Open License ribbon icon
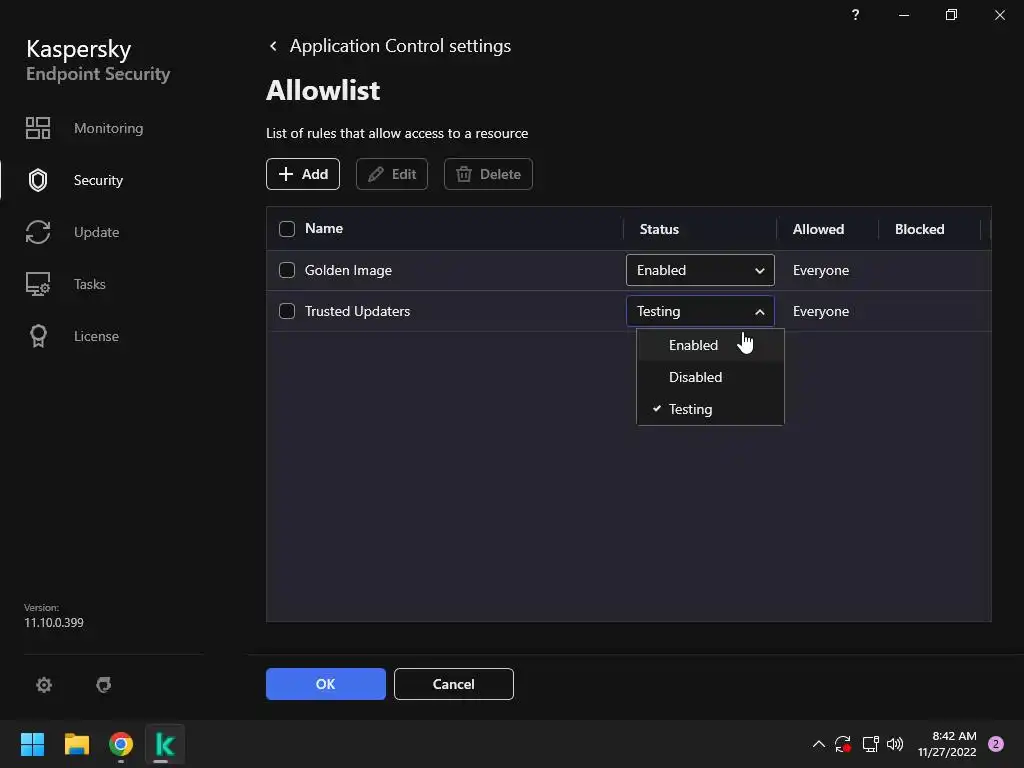Viewport: 1024px width, 768px height. 38,336
